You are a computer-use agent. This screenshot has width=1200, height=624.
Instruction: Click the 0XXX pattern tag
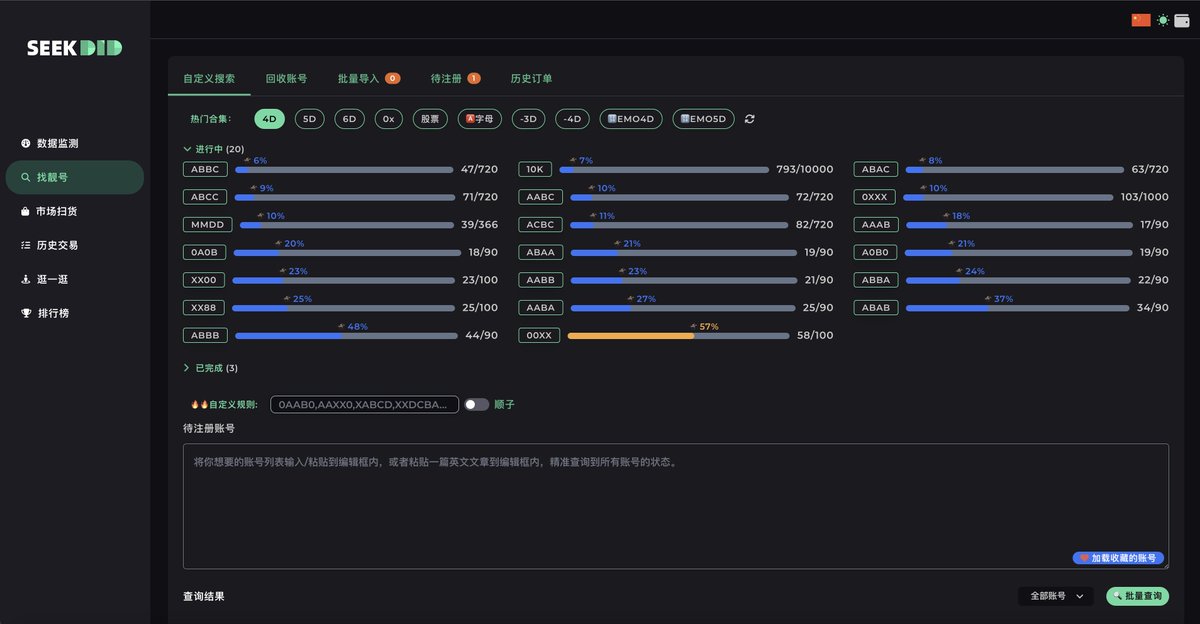(x=875, y=197)
